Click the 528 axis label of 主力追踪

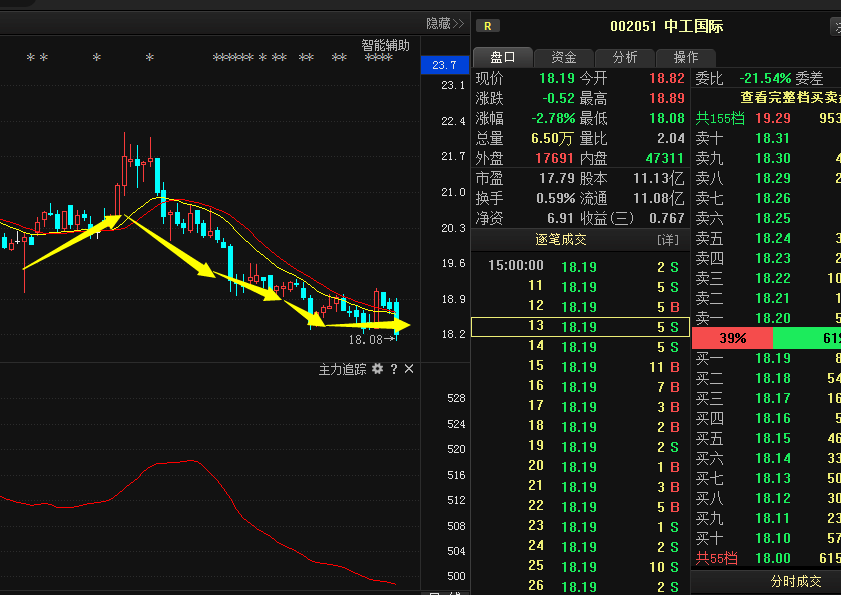pos(456,398)
